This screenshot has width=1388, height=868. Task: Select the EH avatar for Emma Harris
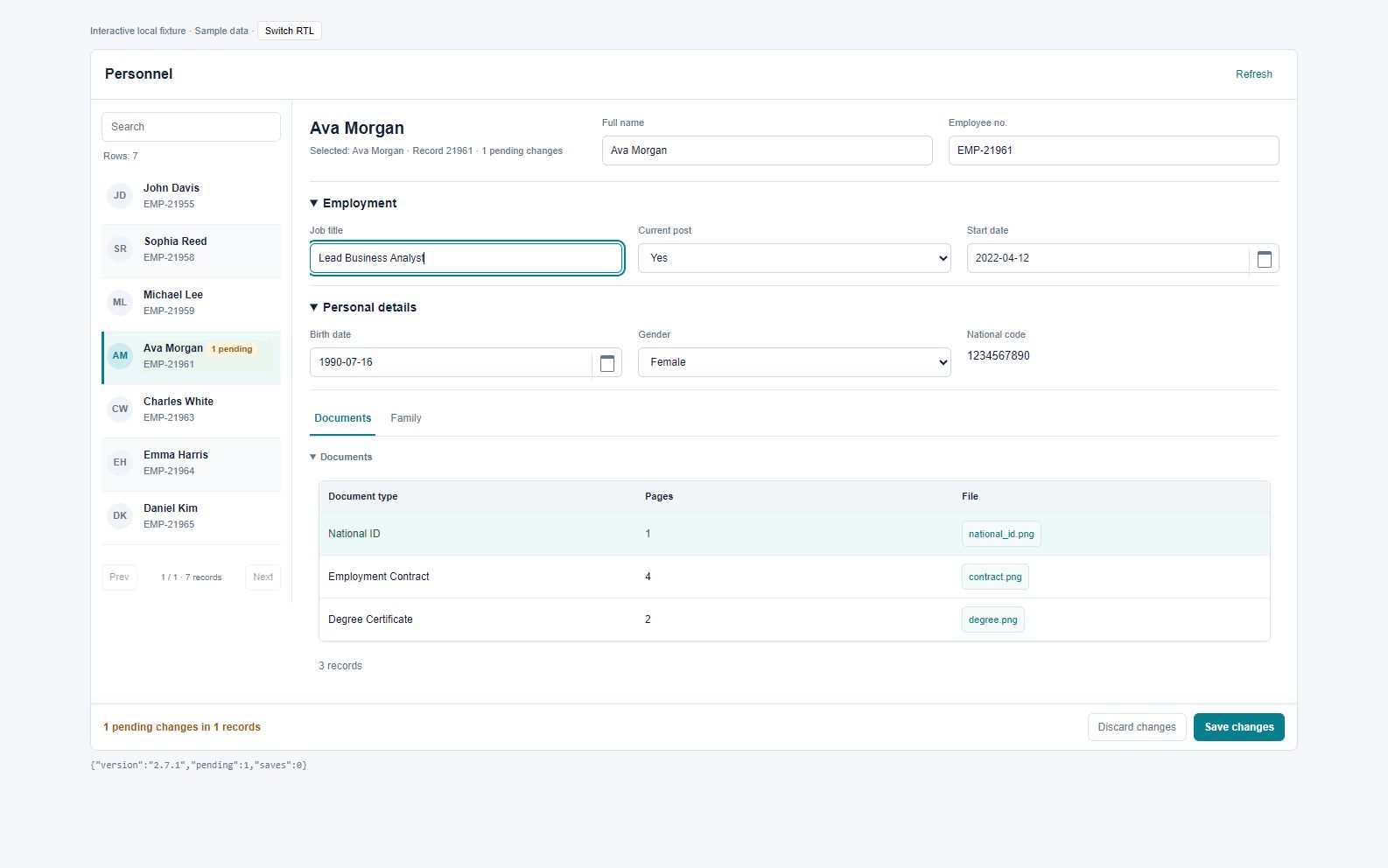pyautogui.click(x=120, y=463)
